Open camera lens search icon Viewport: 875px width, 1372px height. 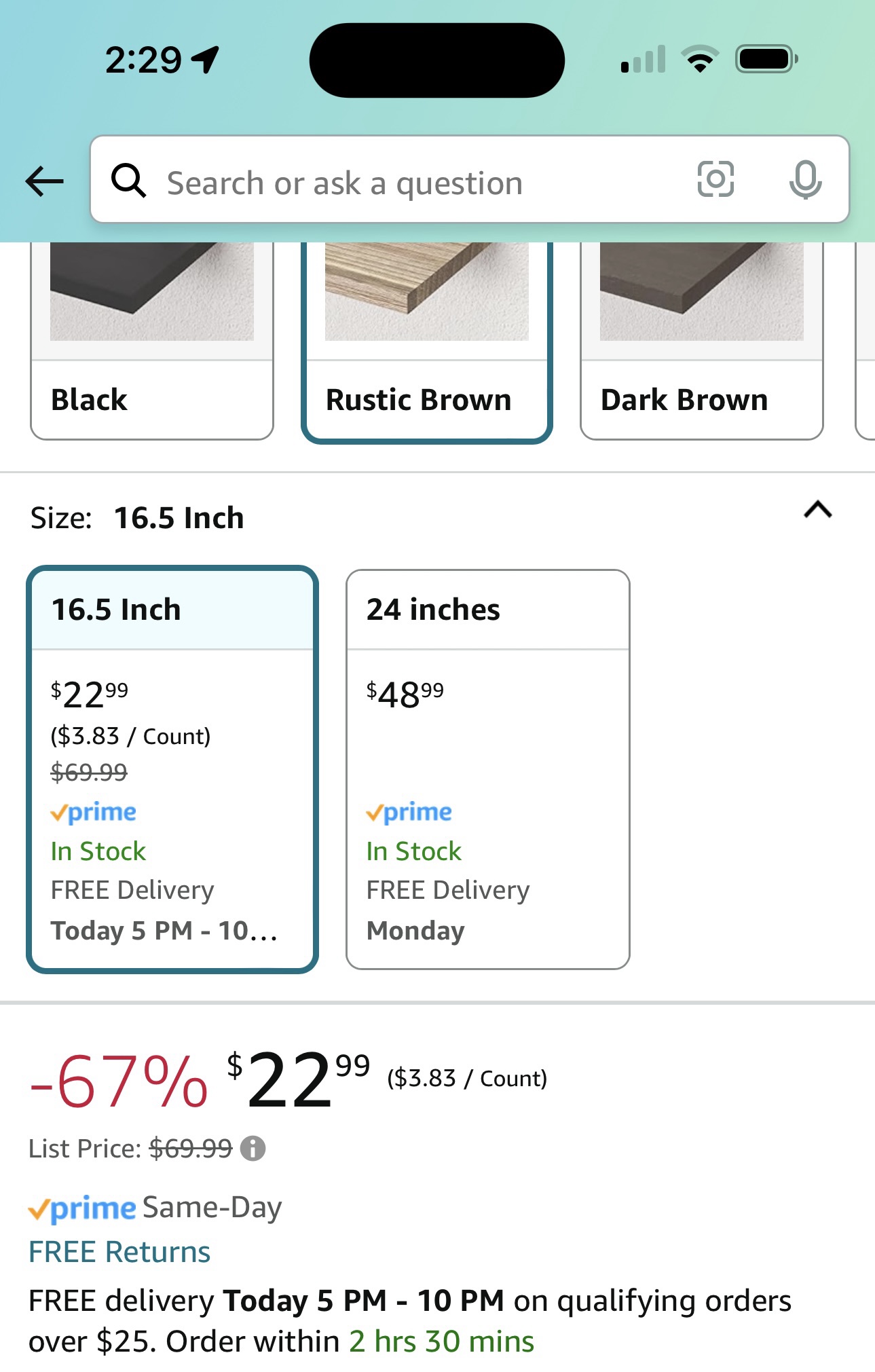coord(715,179)
